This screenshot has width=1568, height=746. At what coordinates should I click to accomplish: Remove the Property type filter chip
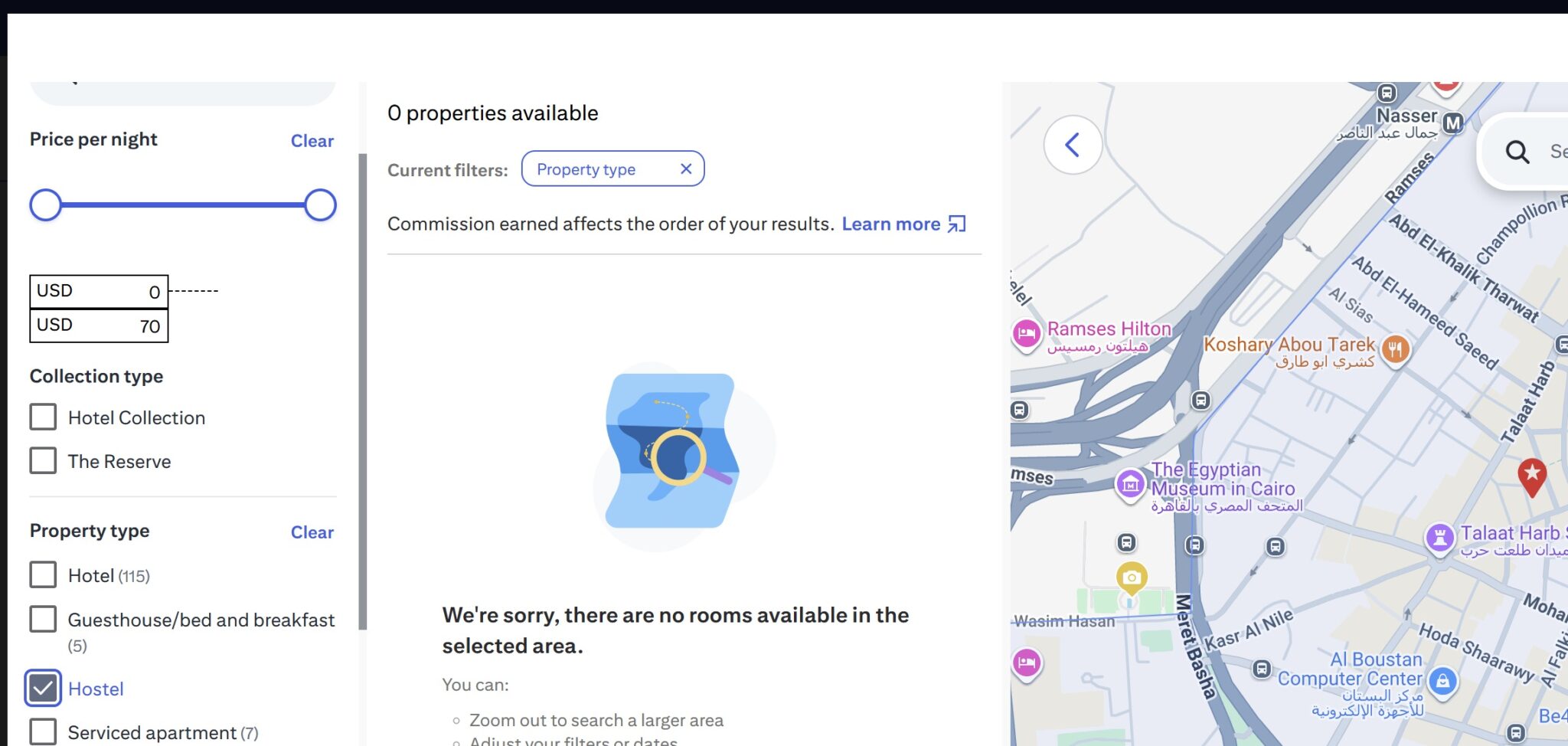pyautogui.click(x=686, y=169)
